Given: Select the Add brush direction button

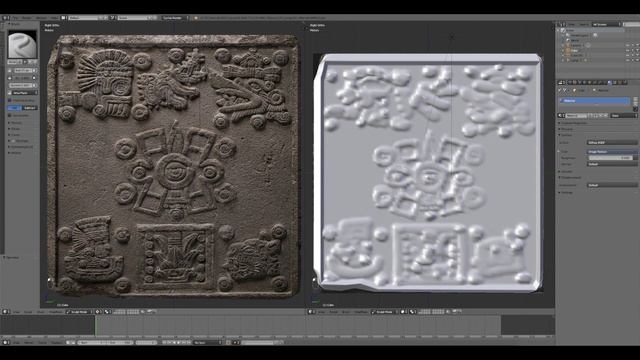Looking at the screenshot, I should click(14, 108).
